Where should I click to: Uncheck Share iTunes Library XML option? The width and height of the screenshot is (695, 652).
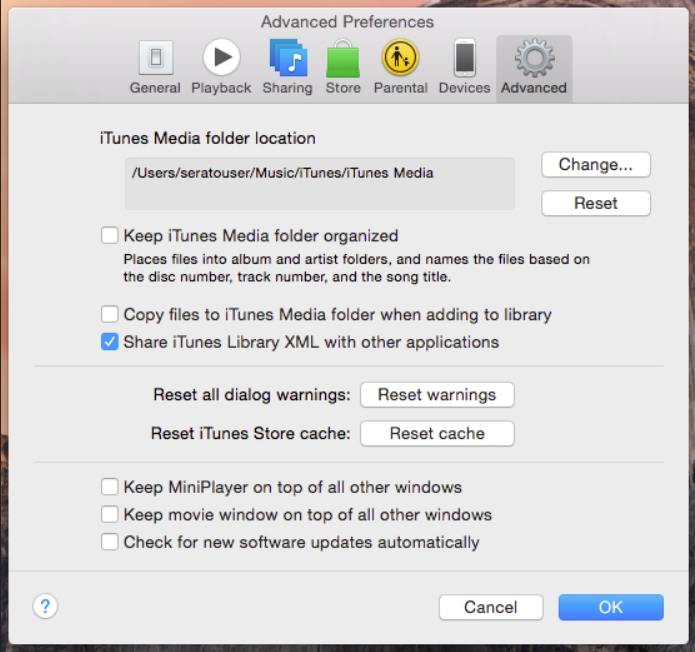[x=110, y=342]
